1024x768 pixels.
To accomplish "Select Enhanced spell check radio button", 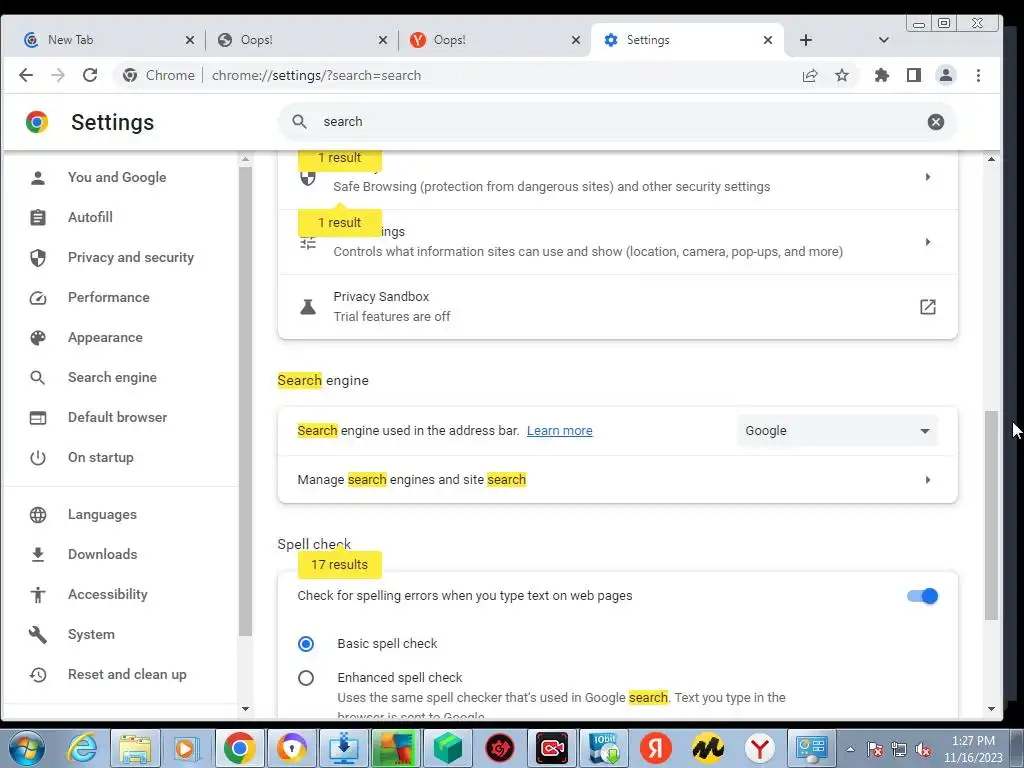I will 306,678.
